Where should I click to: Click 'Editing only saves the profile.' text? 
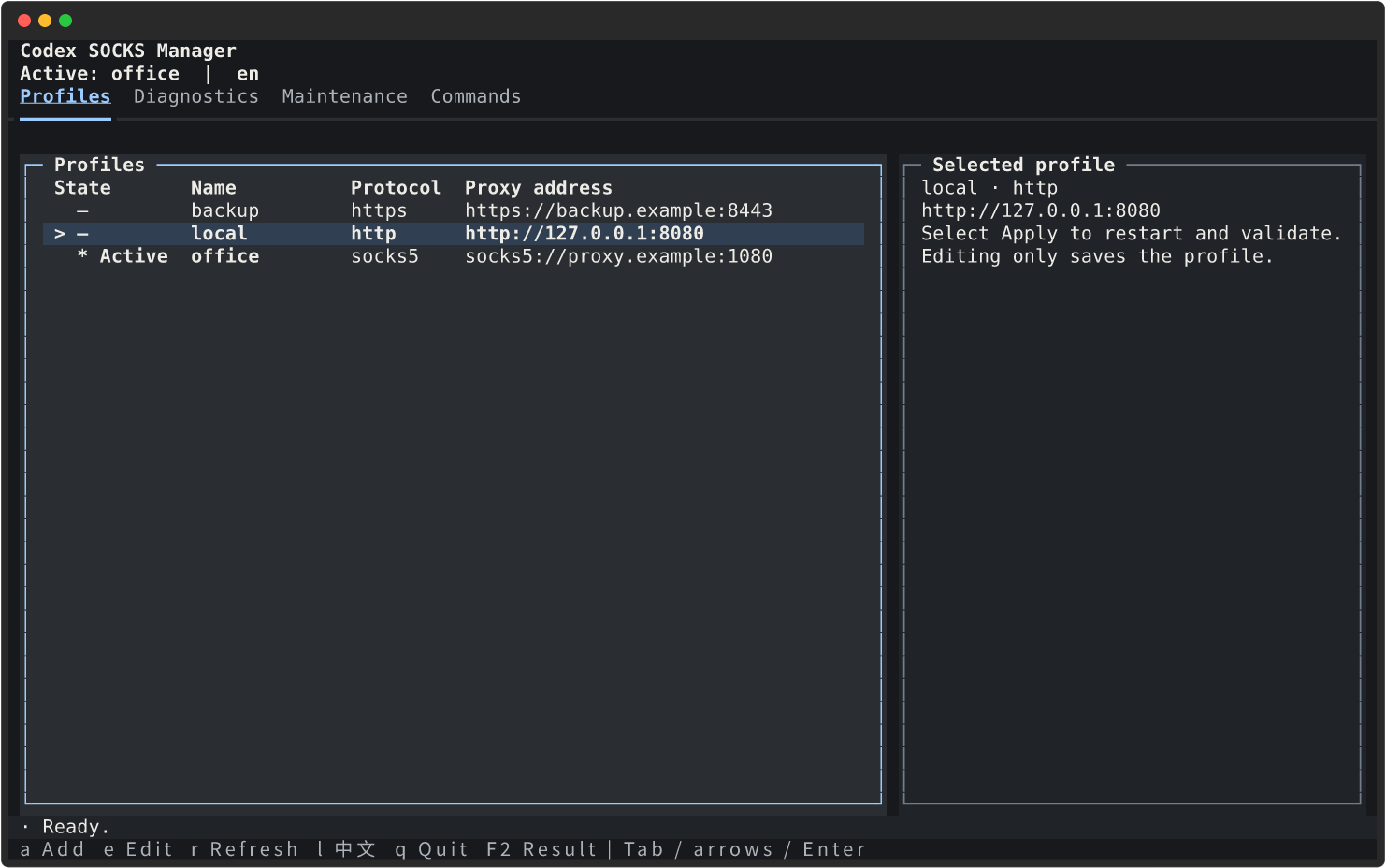pos(1097,256)
